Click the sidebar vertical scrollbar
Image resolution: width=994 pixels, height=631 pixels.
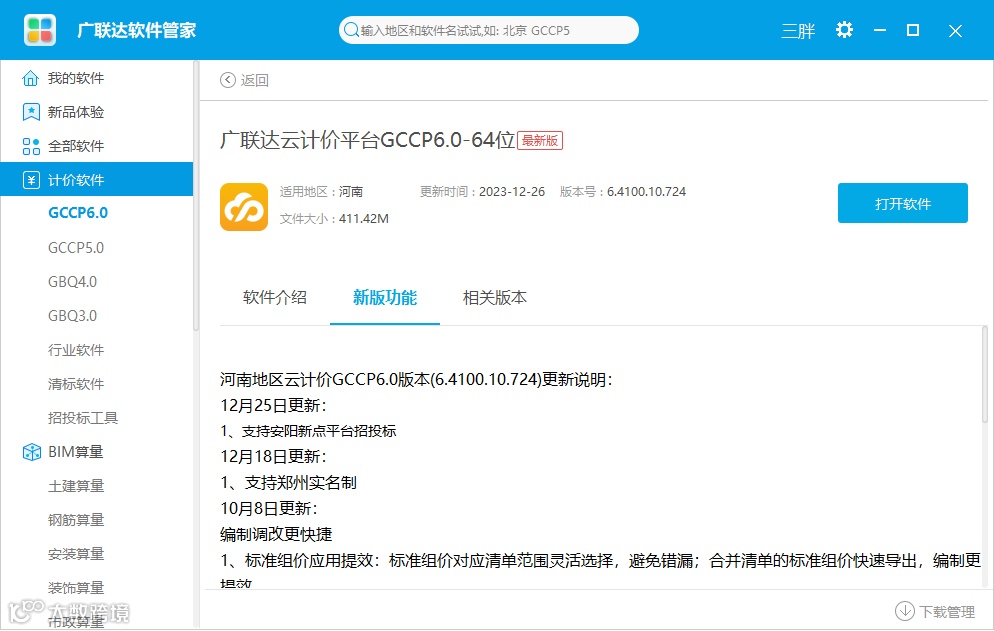point(196,196)
